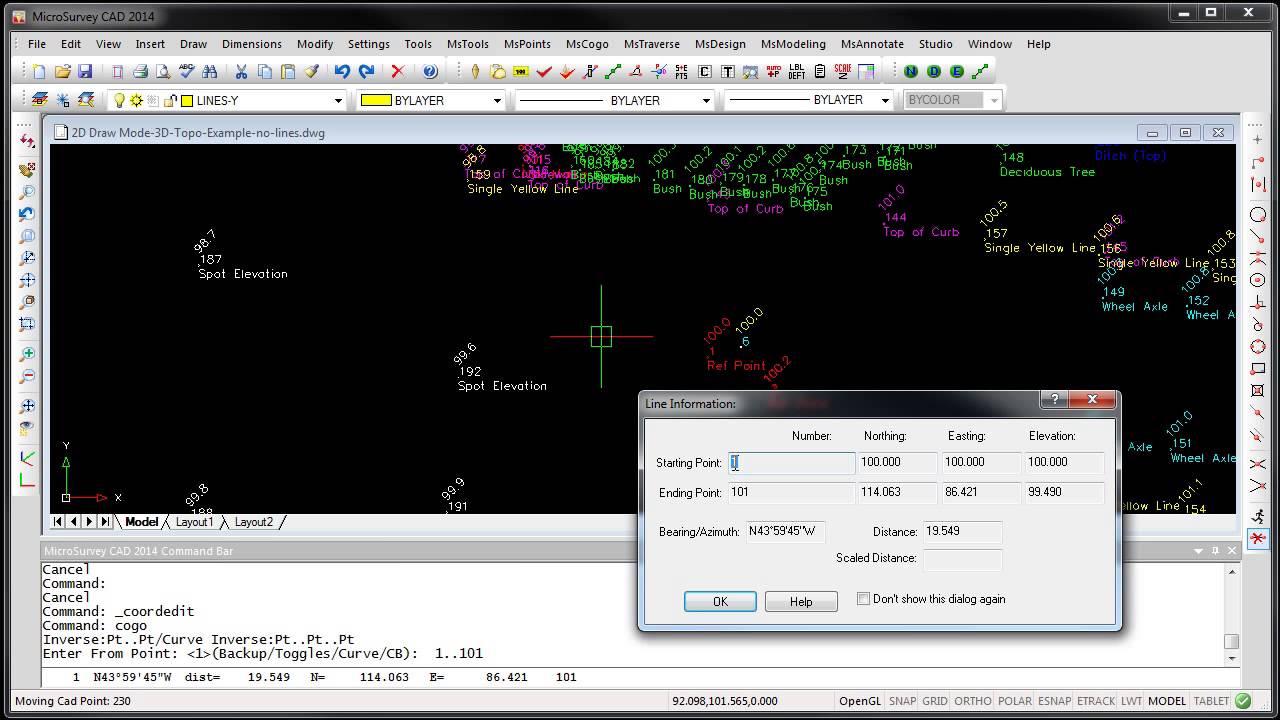The height and width of the screenshot is (720, 1280).
Task: Click the green N circle icon
Action: (911, 72)
